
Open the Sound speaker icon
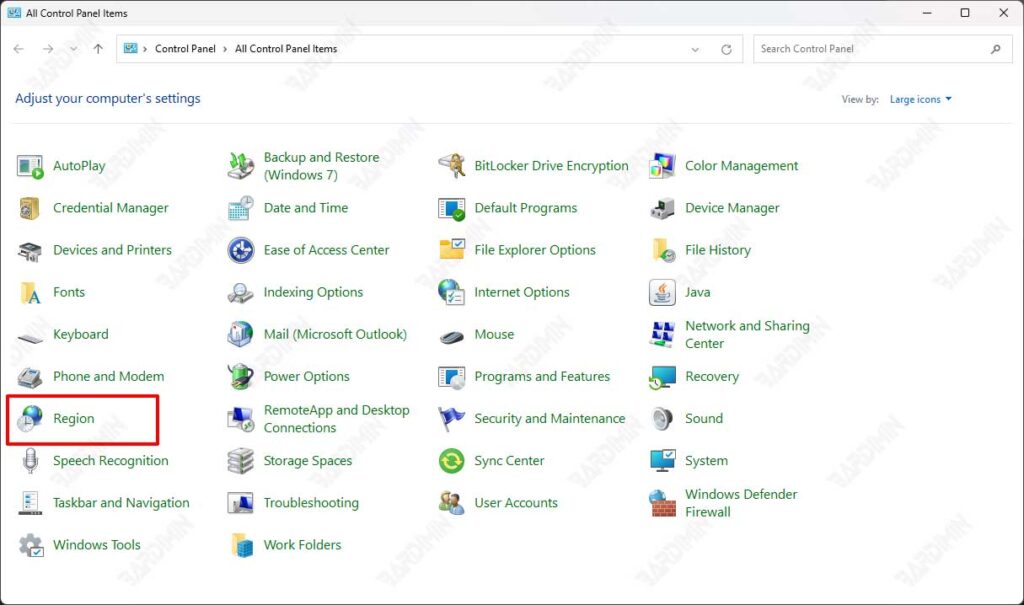point(662,419)
